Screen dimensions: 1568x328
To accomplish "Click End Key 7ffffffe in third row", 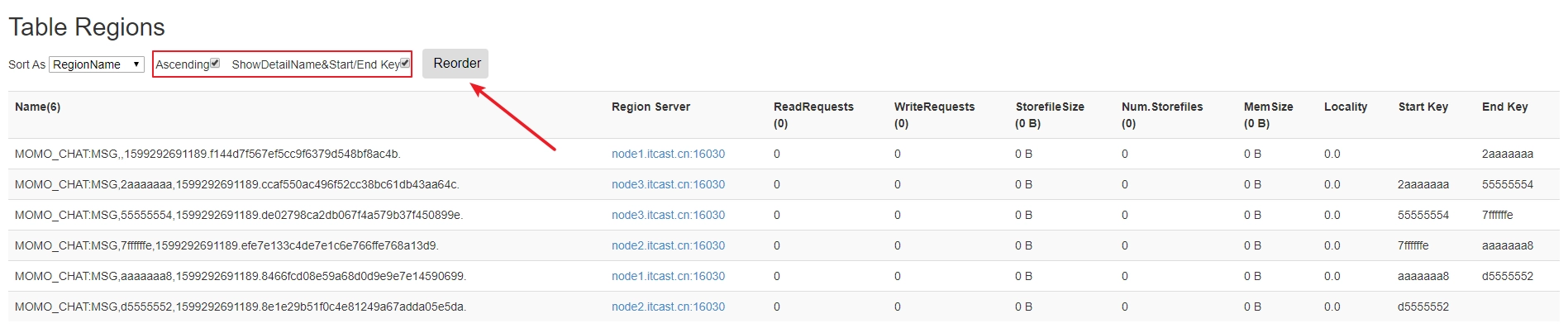I will (1498, 215).
